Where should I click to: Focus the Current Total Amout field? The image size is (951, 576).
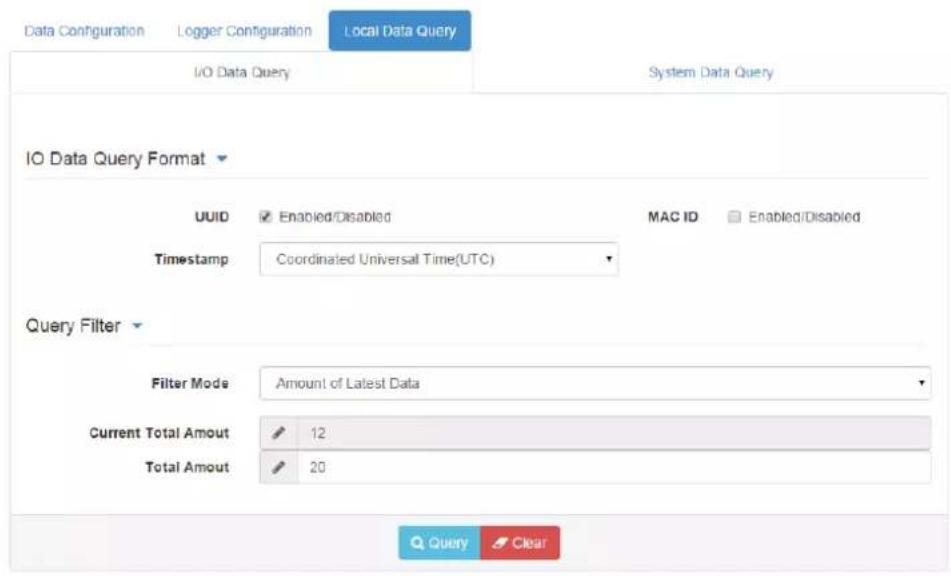614,433
